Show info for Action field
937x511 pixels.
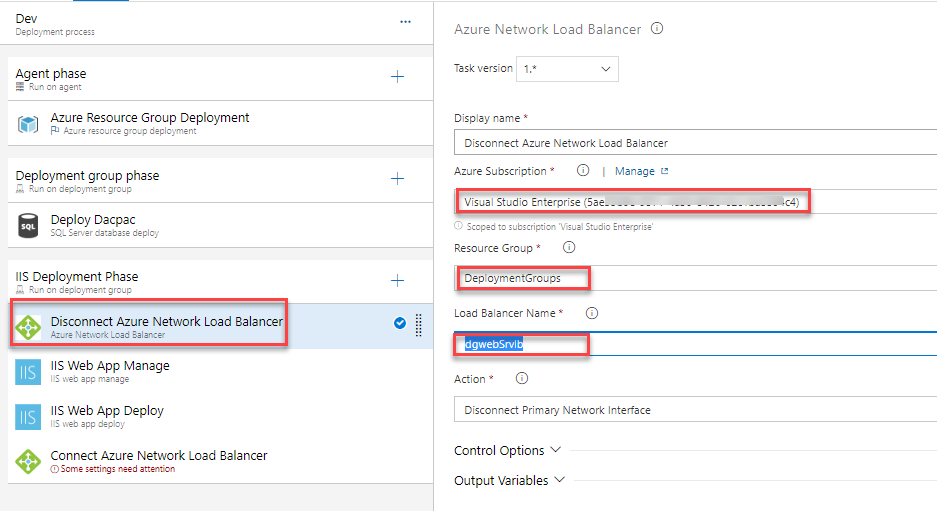point(522,378)
